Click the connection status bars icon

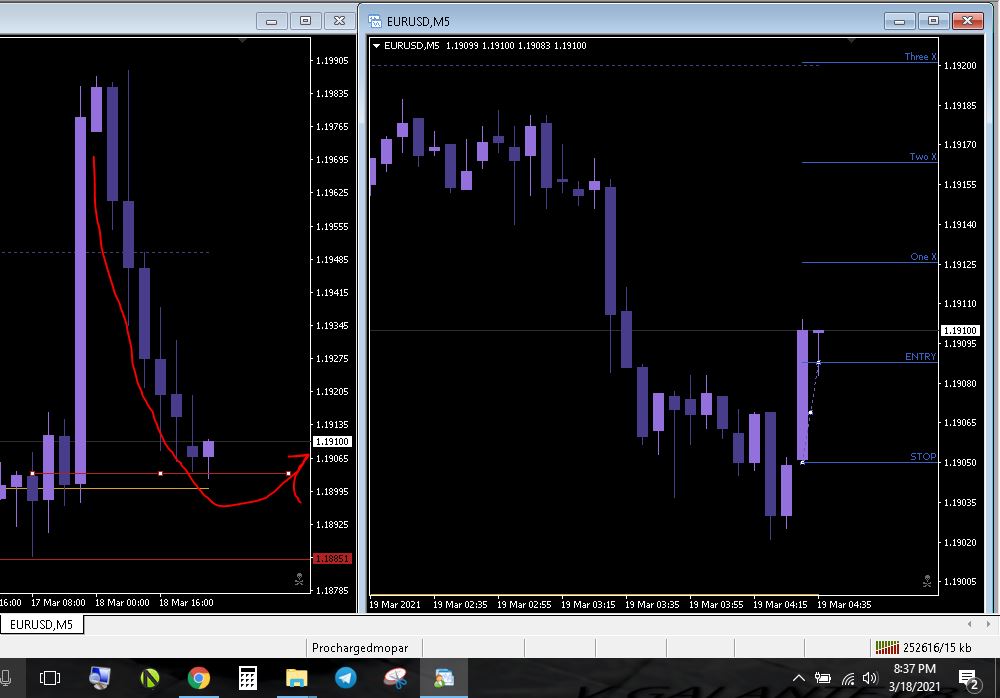[886, 648]
